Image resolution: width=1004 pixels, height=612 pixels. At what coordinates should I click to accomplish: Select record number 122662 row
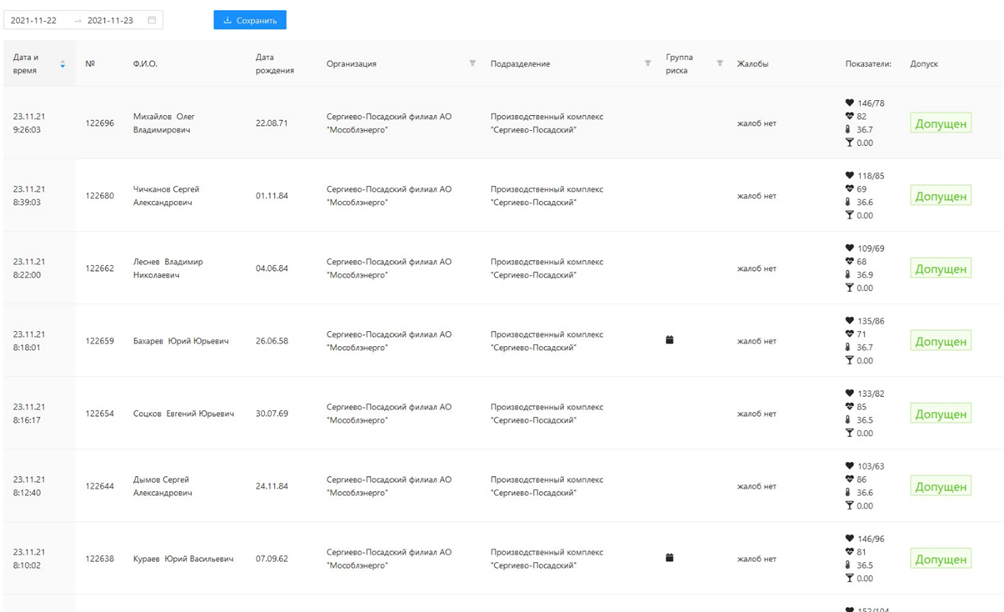(99, 268)
